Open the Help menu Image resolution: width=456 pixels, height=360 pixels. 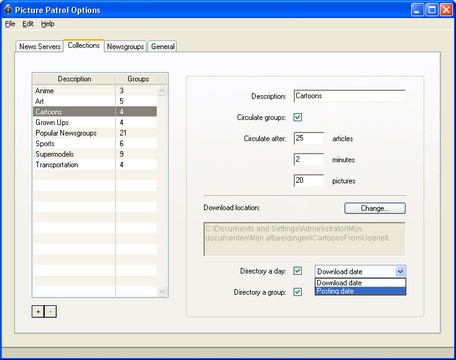point(48,24)
